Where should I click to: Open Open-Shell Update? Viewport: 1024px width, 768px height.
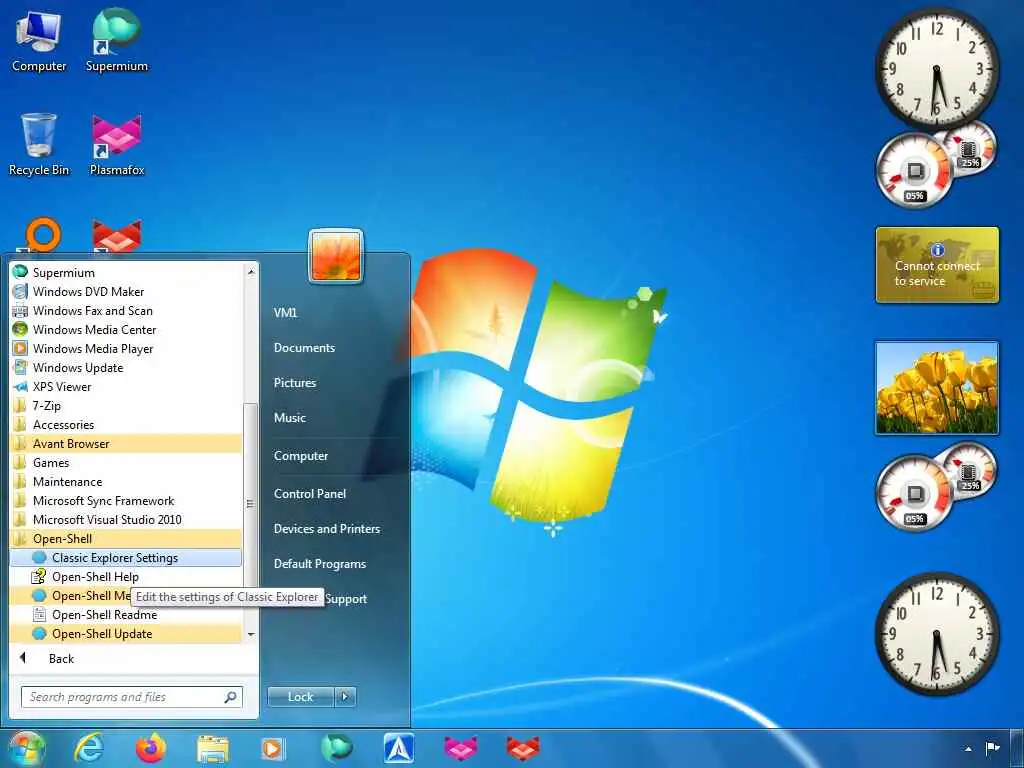[126, 633]
